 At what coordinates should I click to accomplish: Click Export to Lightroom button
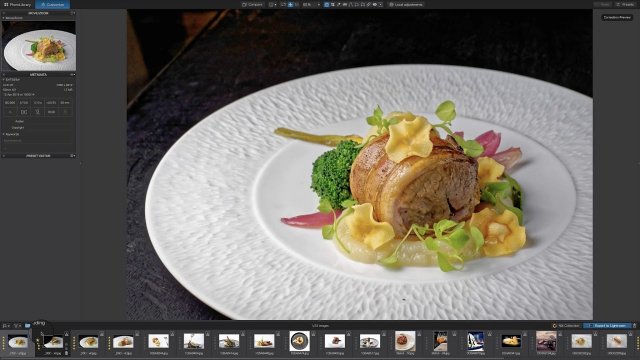click(x=607, y=326)
